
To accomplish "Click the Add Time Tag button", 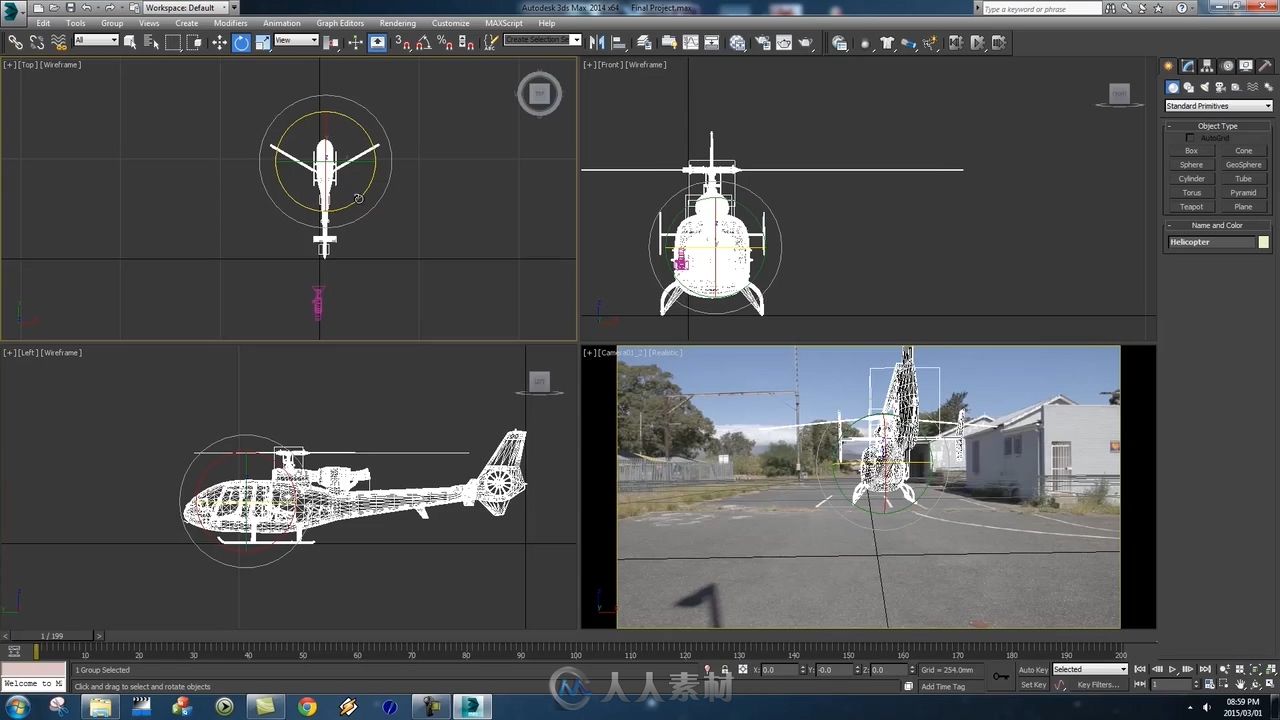I will point(943,687).
